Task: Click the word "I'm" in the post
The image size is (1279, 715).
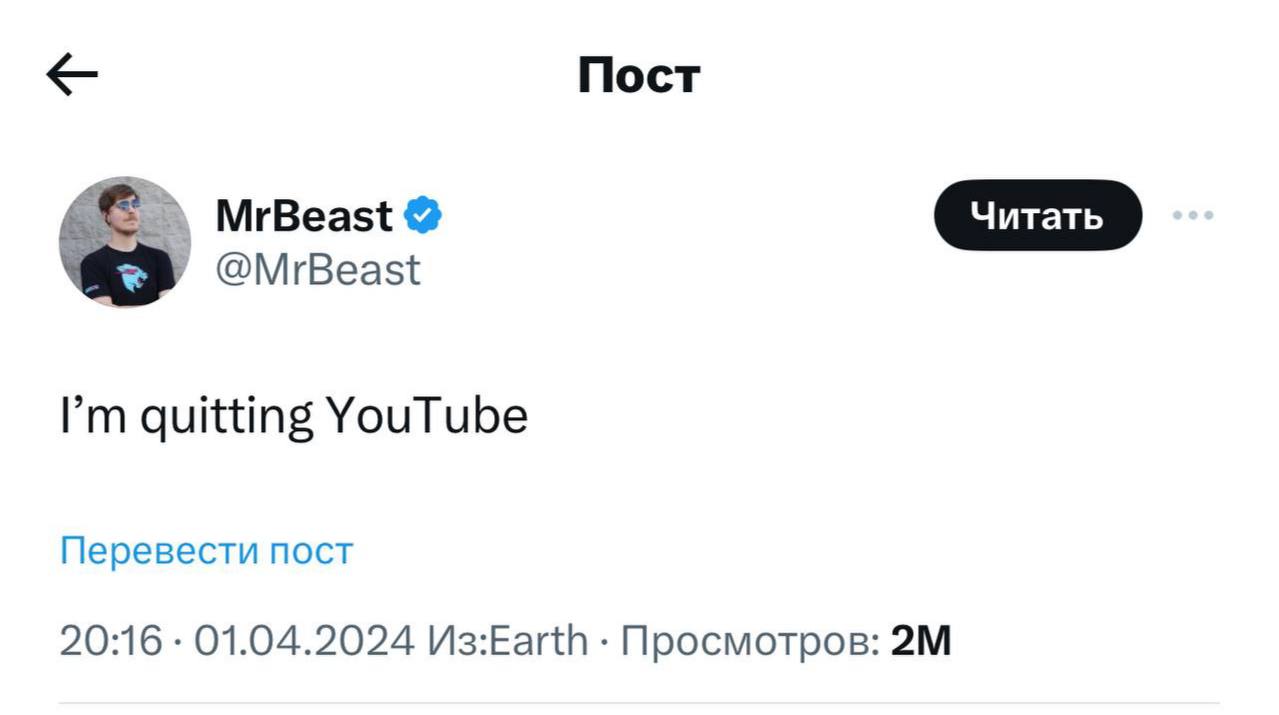Action: [93, 416]
